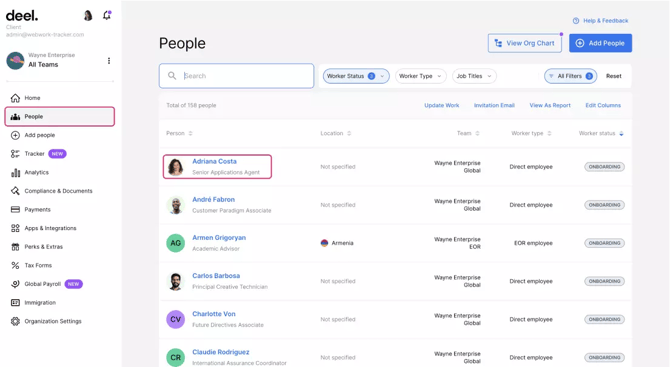Sort by the Worker status column arrow

click(621, 133)
